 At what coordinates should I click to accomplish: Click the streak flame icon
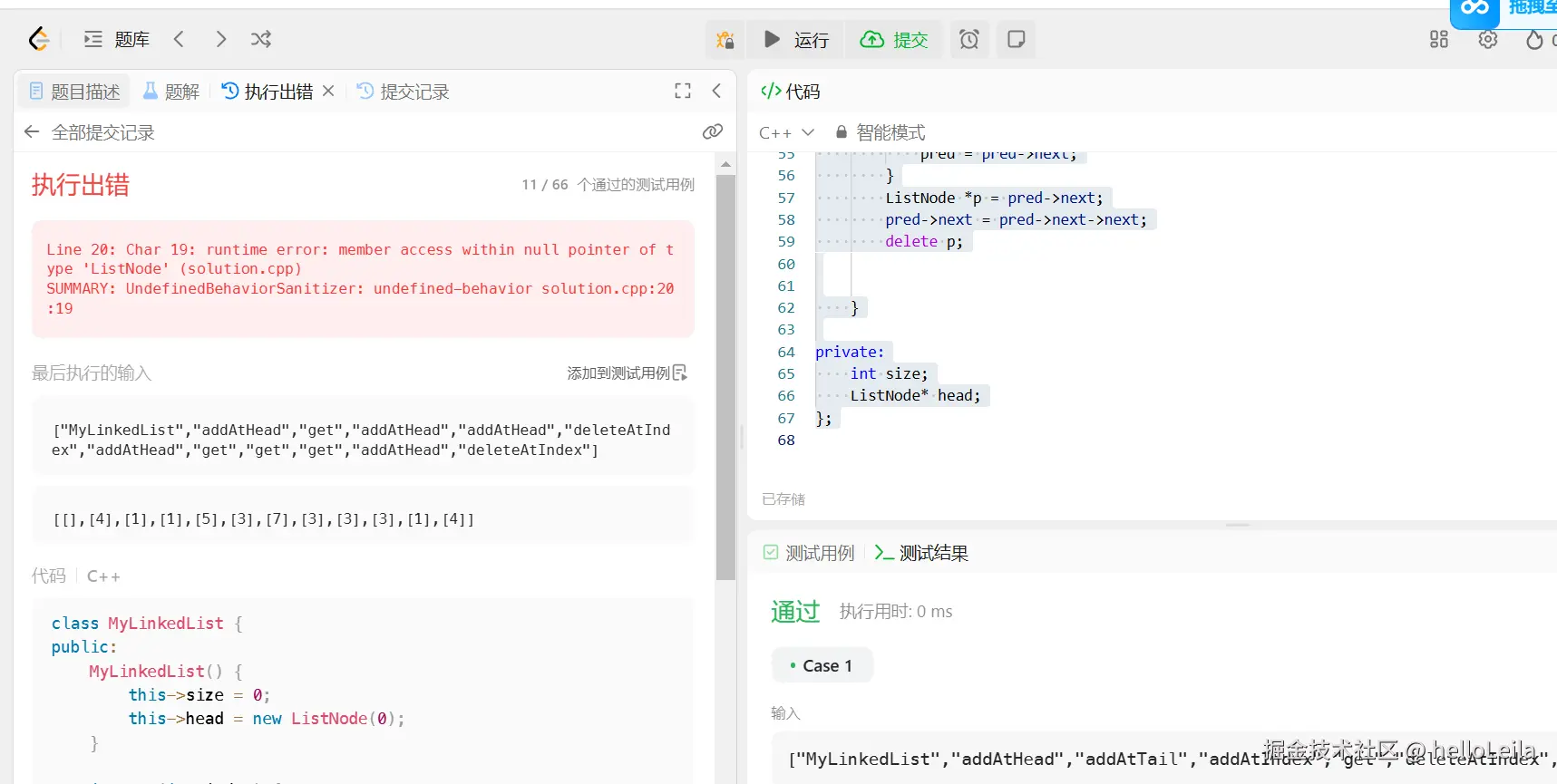coord(1534,40)
